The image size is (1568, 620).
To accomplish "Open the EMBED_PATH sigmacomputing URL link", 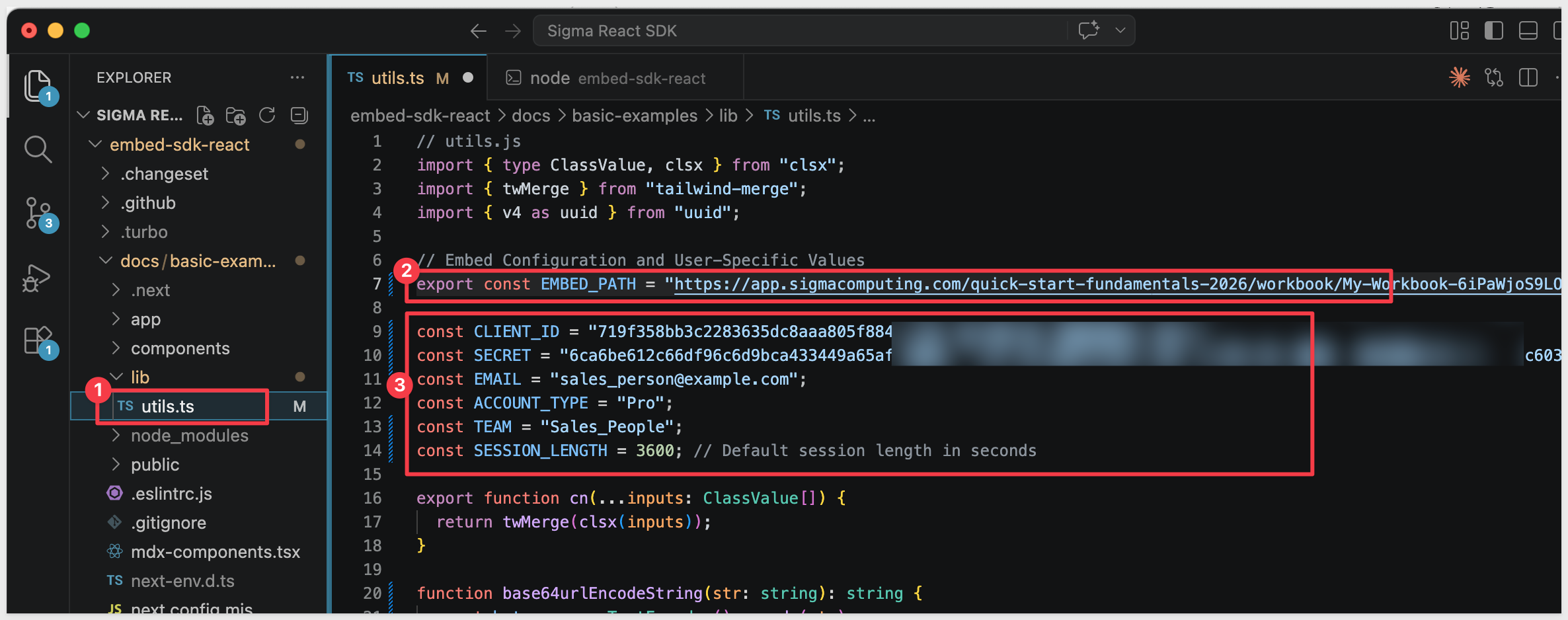I will coord(992,284).
